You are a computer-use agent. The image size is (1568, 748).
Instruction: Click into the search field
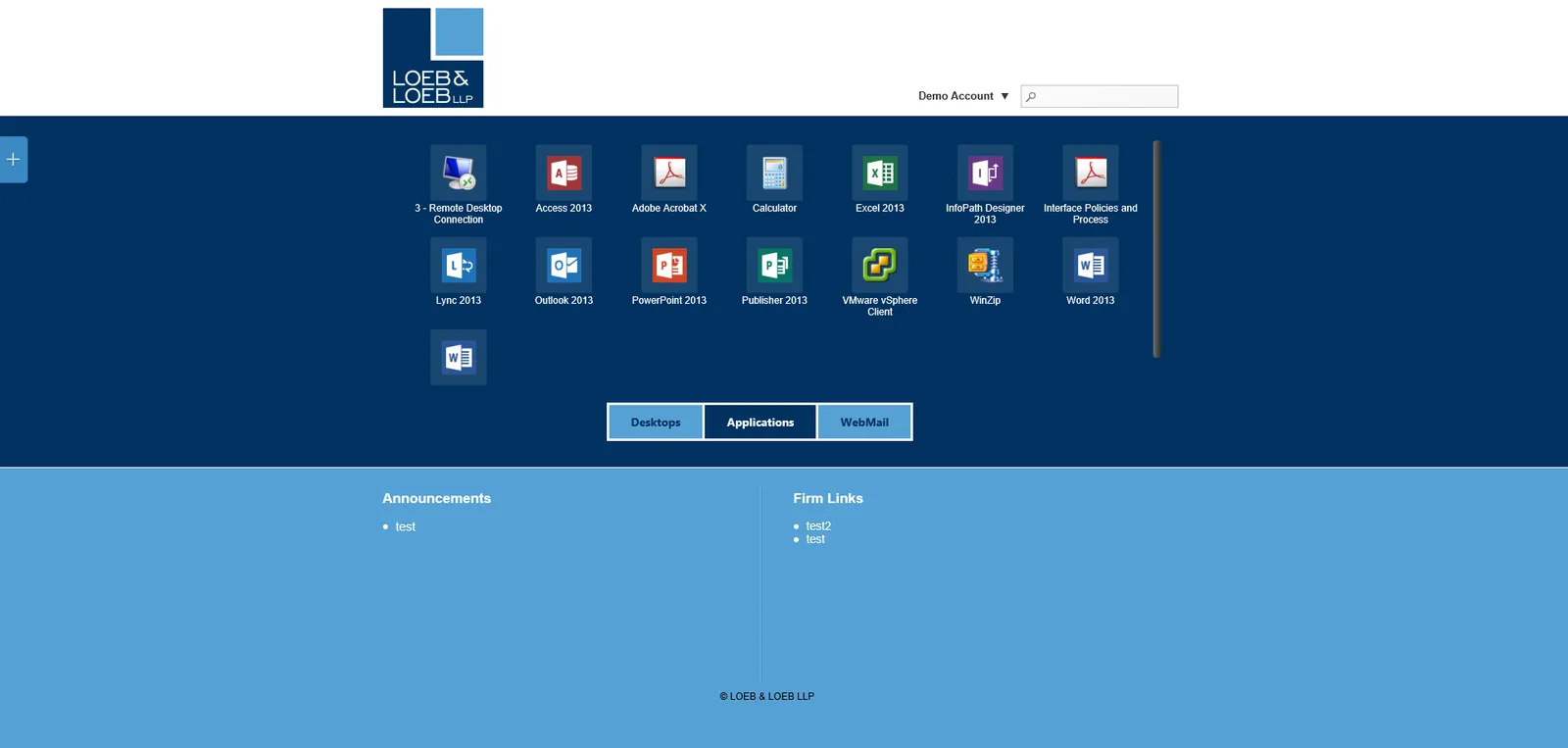[1100, 96]
